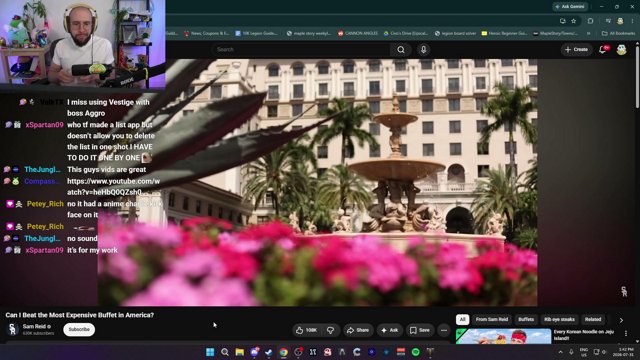Click the Ask Gemini button

(570, 7)
